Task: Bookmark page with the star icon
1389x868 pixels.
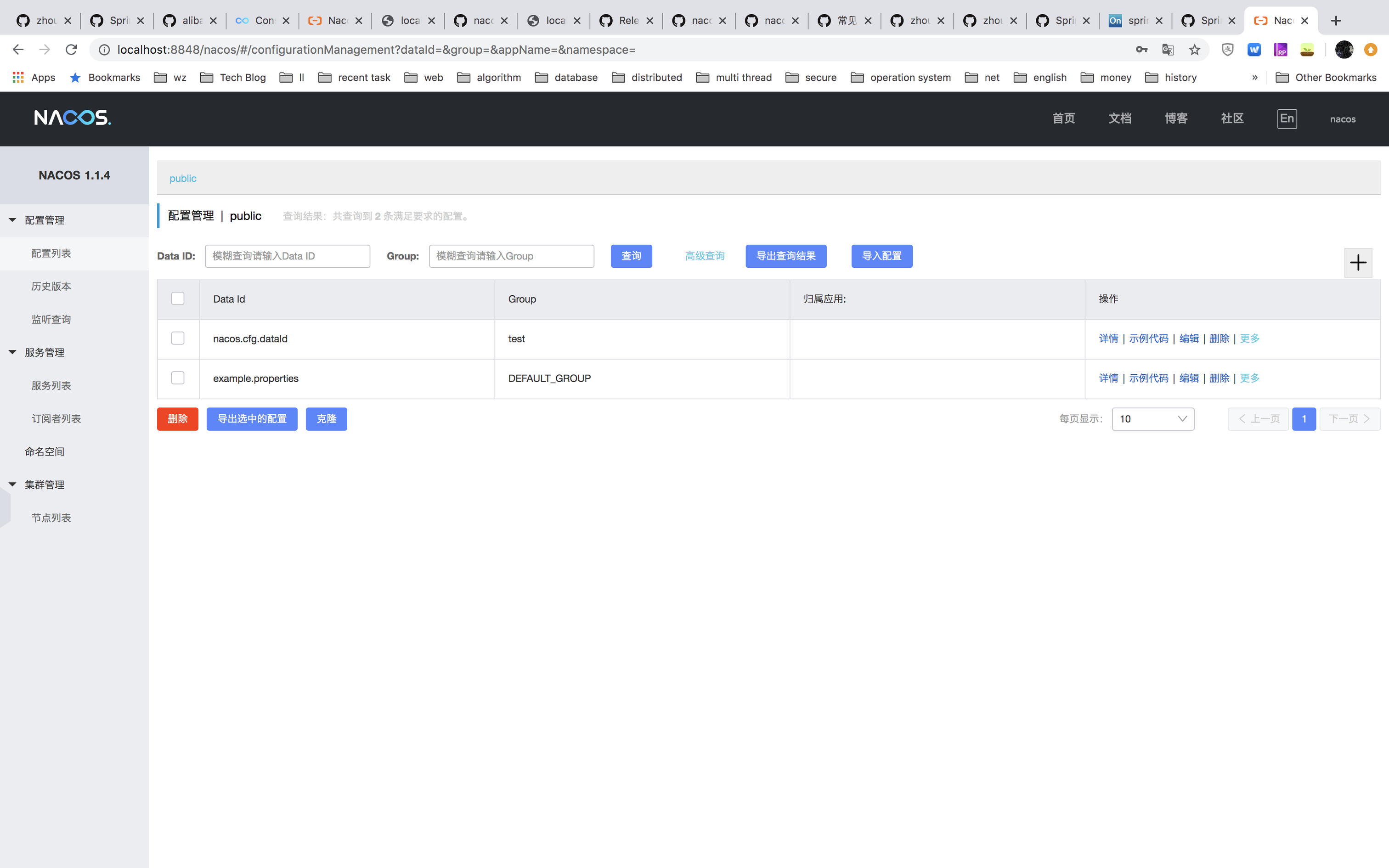Action: tap(1194, 50)
